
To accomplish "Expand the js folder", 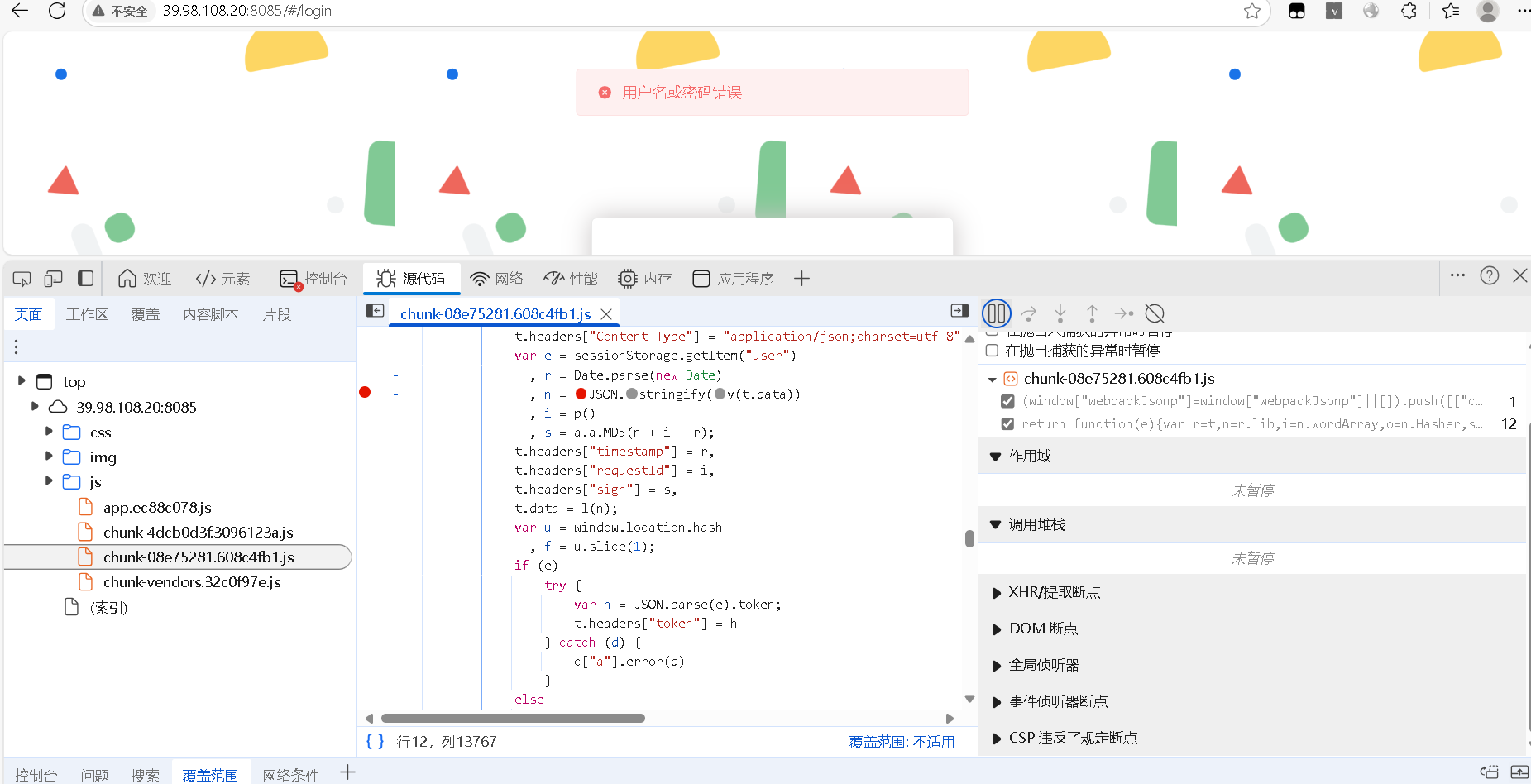I will [x=49, y=481].
